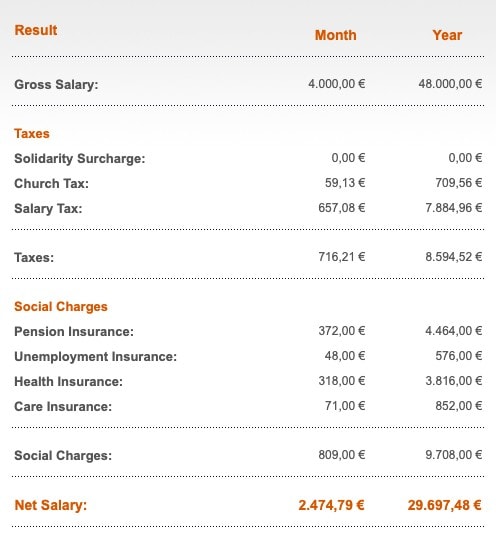
Task: Click yearly gross salary 48.000,00 €
Action: 450,84
